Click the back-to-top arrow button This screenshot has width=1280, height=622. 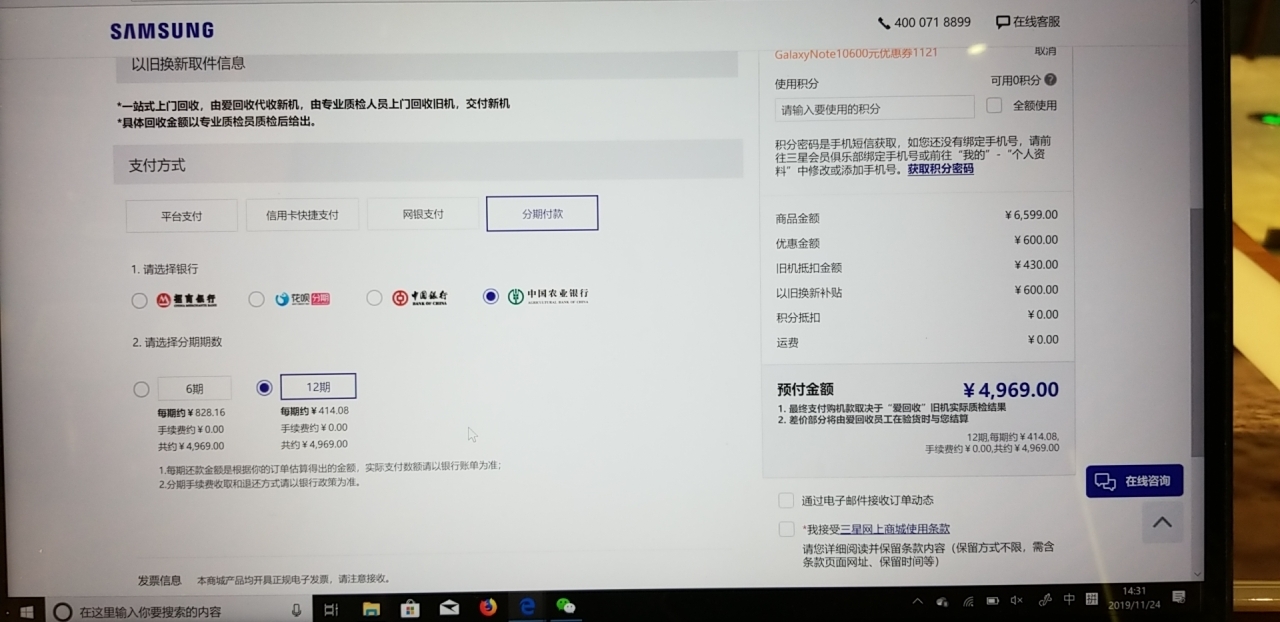[x=1162, y=522]
